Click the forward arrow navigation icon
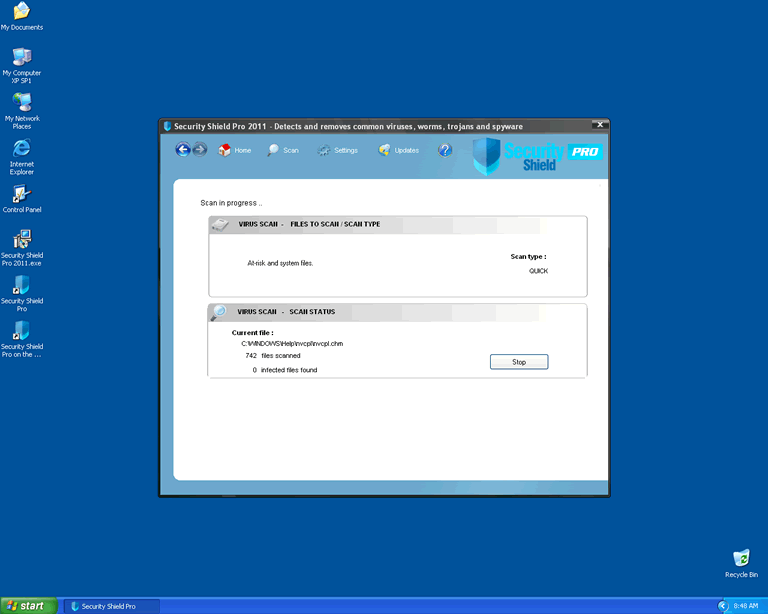Screen dimensions: 768x614 pos(199,150)
